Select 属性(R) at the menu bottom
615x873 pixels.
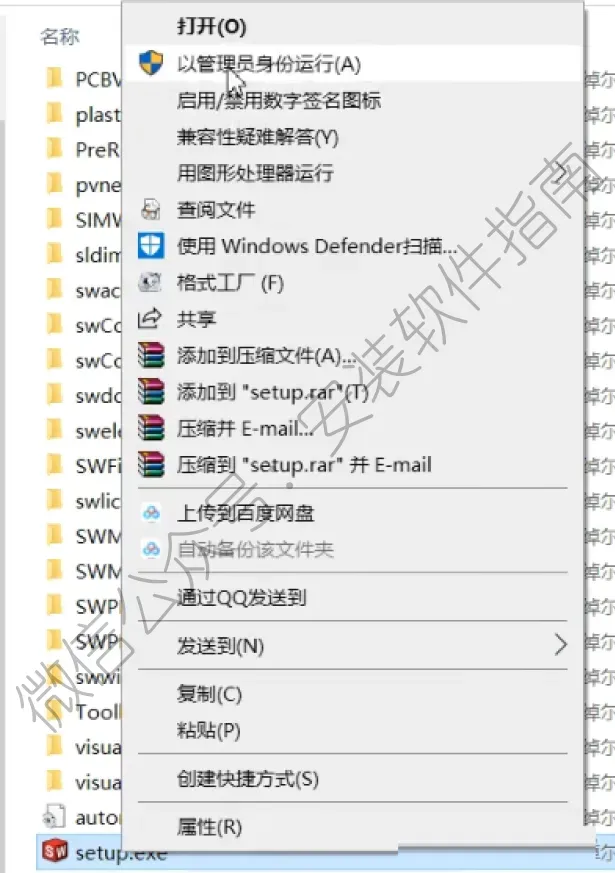coord(209,827)
